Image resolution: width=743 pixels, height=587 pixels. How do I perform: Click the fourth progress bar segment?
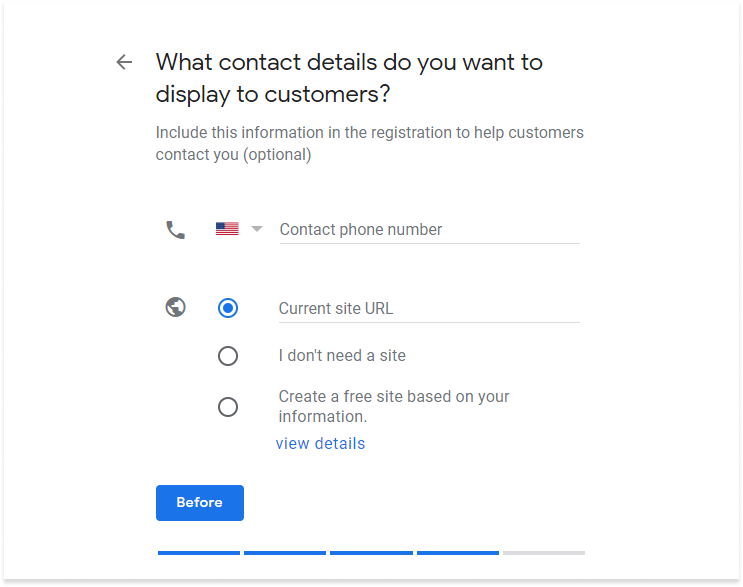458,552
